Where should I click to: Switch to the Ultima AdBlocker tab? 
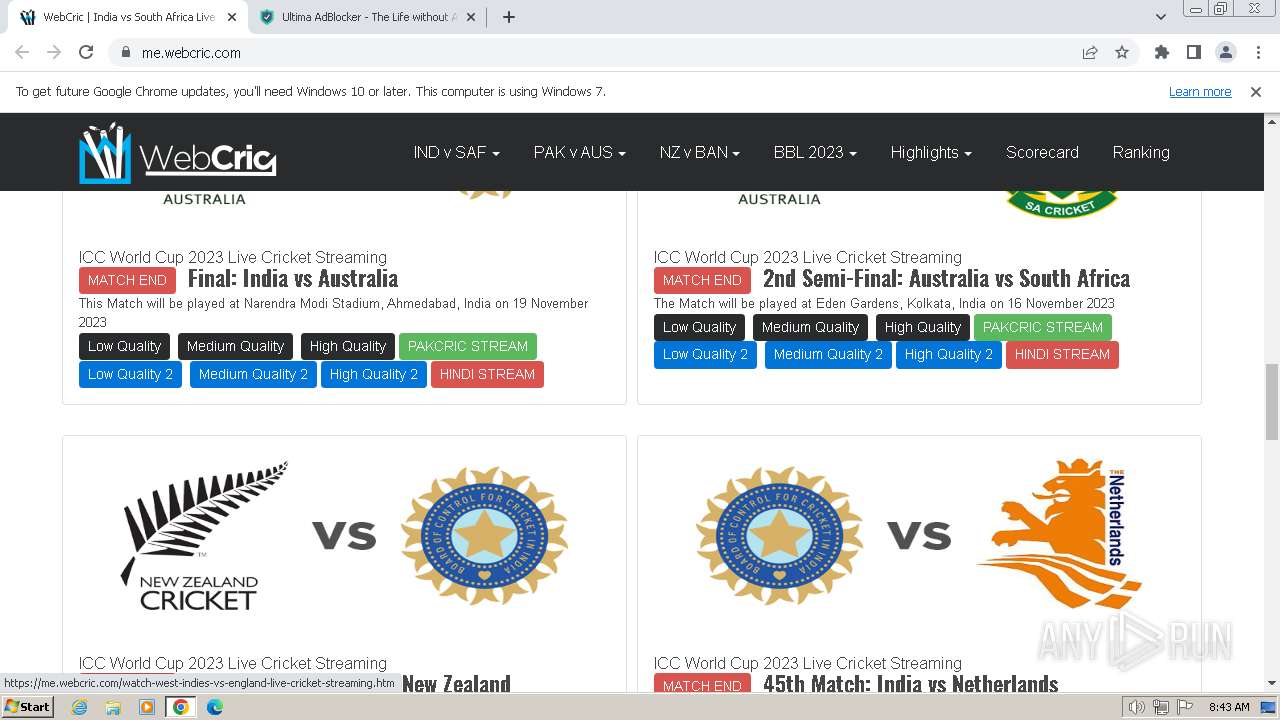tap(367, 17)
